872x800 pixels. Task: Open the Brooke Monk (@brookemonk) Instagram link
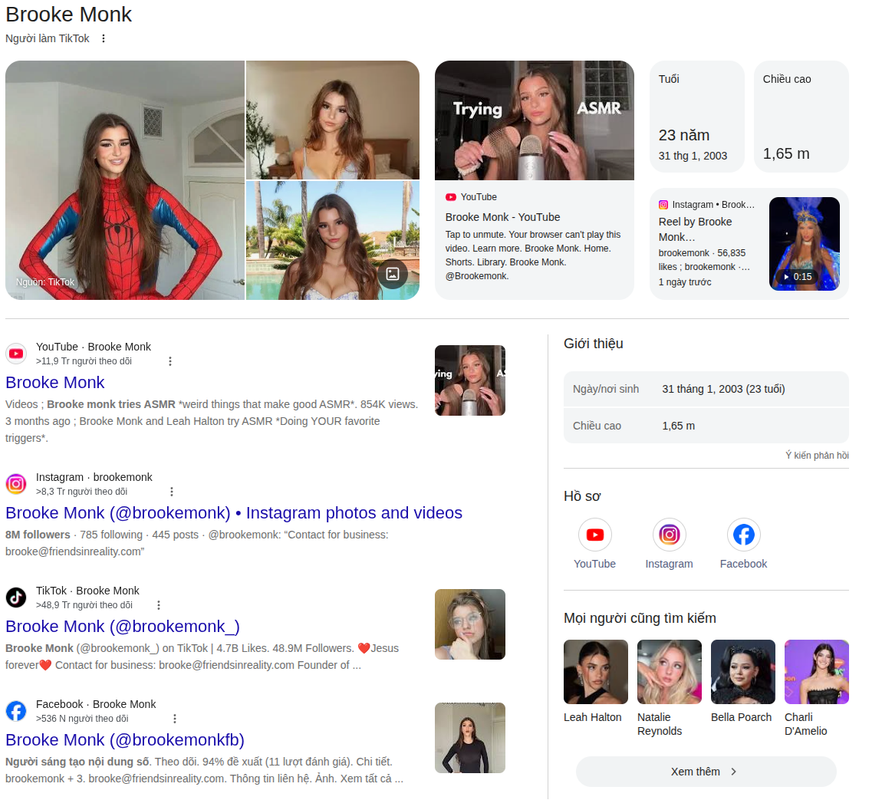pyautogui.click(x=234, y=513)
